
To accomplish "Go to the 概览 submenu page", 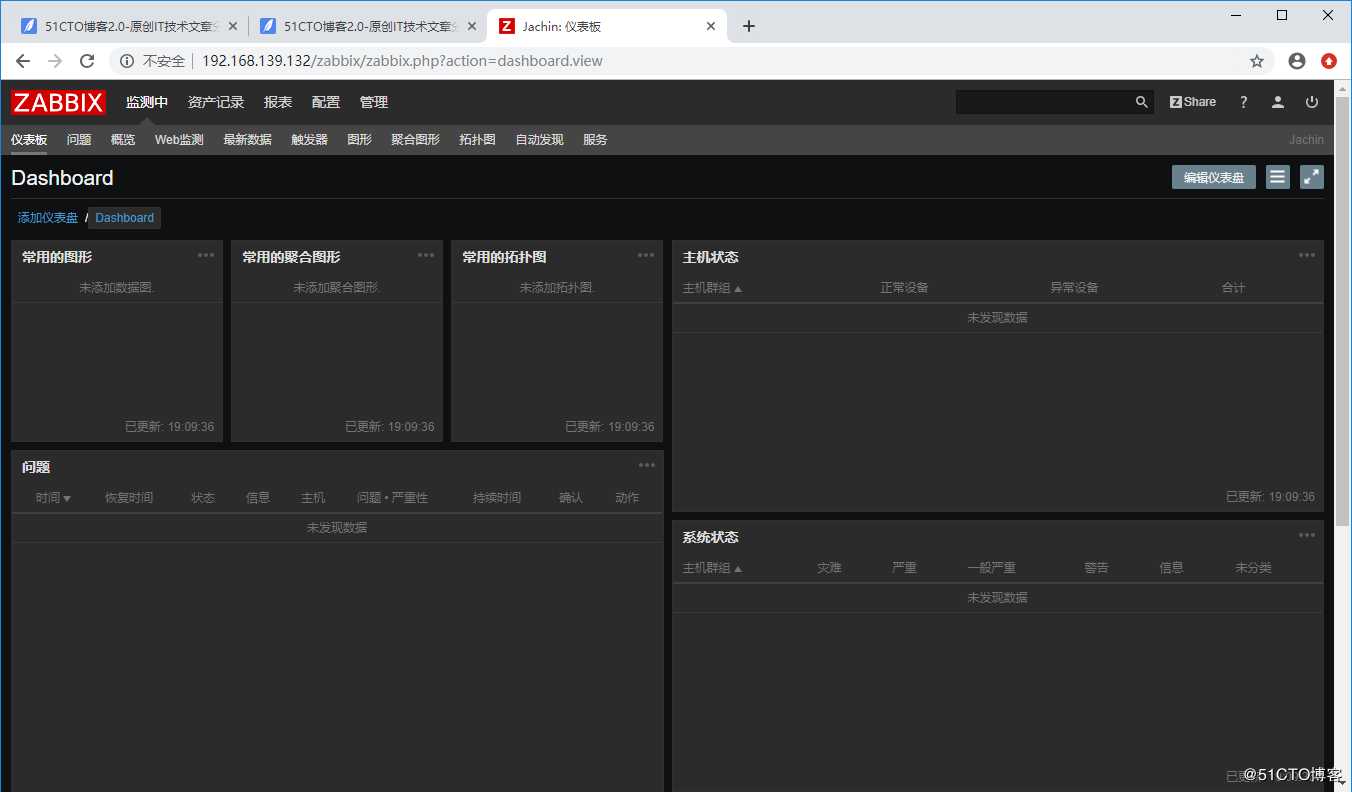I will point(123,140).
